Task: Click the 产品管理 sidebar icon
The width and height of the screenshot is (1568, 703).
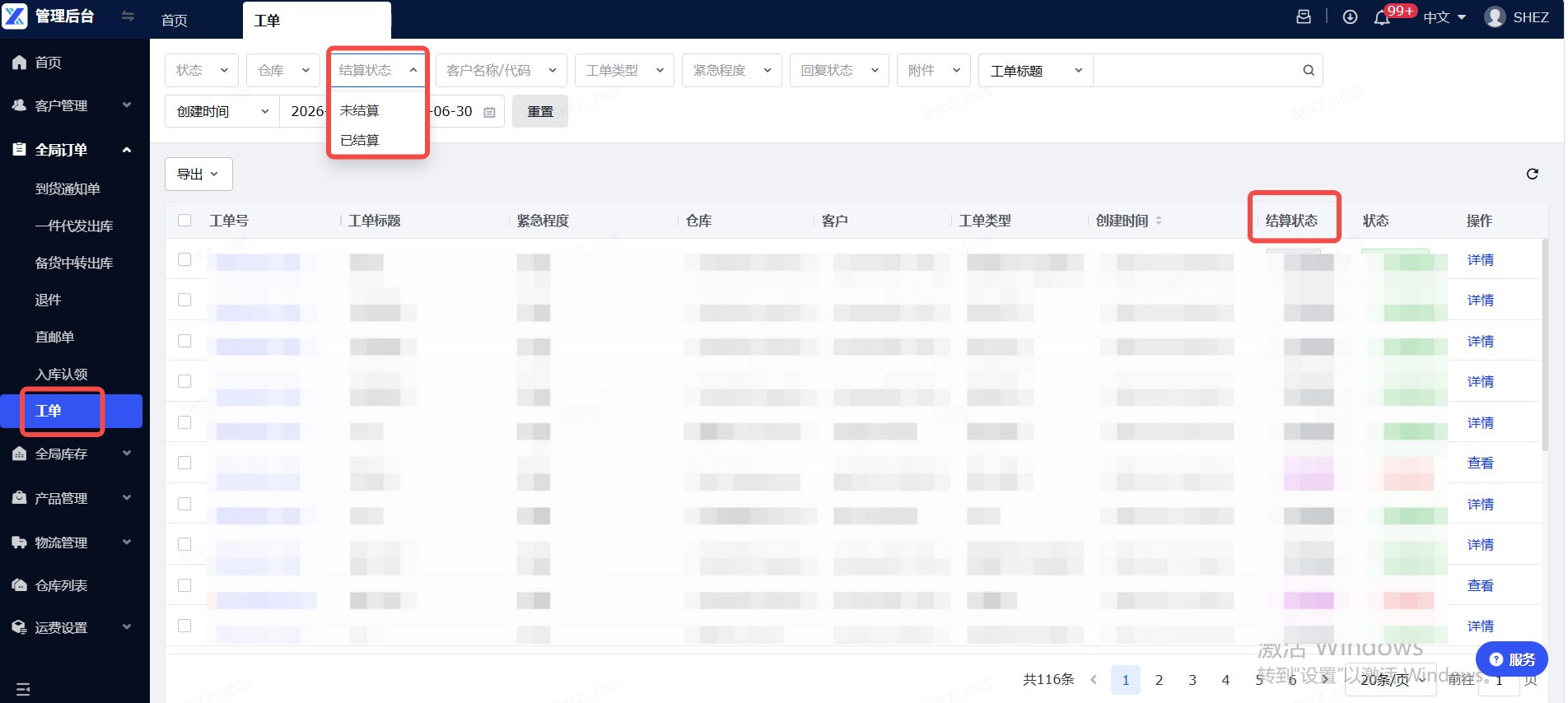Action: point(19,498)
